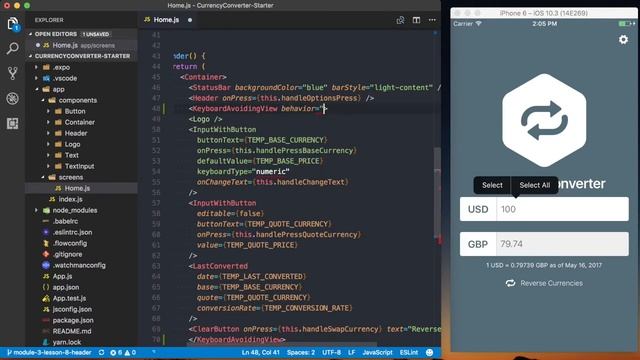Change language mode JavaScript
Viewport: 640px width, 360px height.
pyautogui.click(x=378, y=352)
